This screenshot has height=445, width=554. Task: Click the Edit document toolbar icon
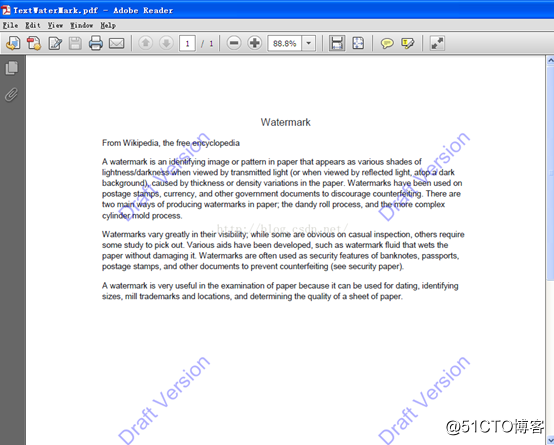[55, 43]
